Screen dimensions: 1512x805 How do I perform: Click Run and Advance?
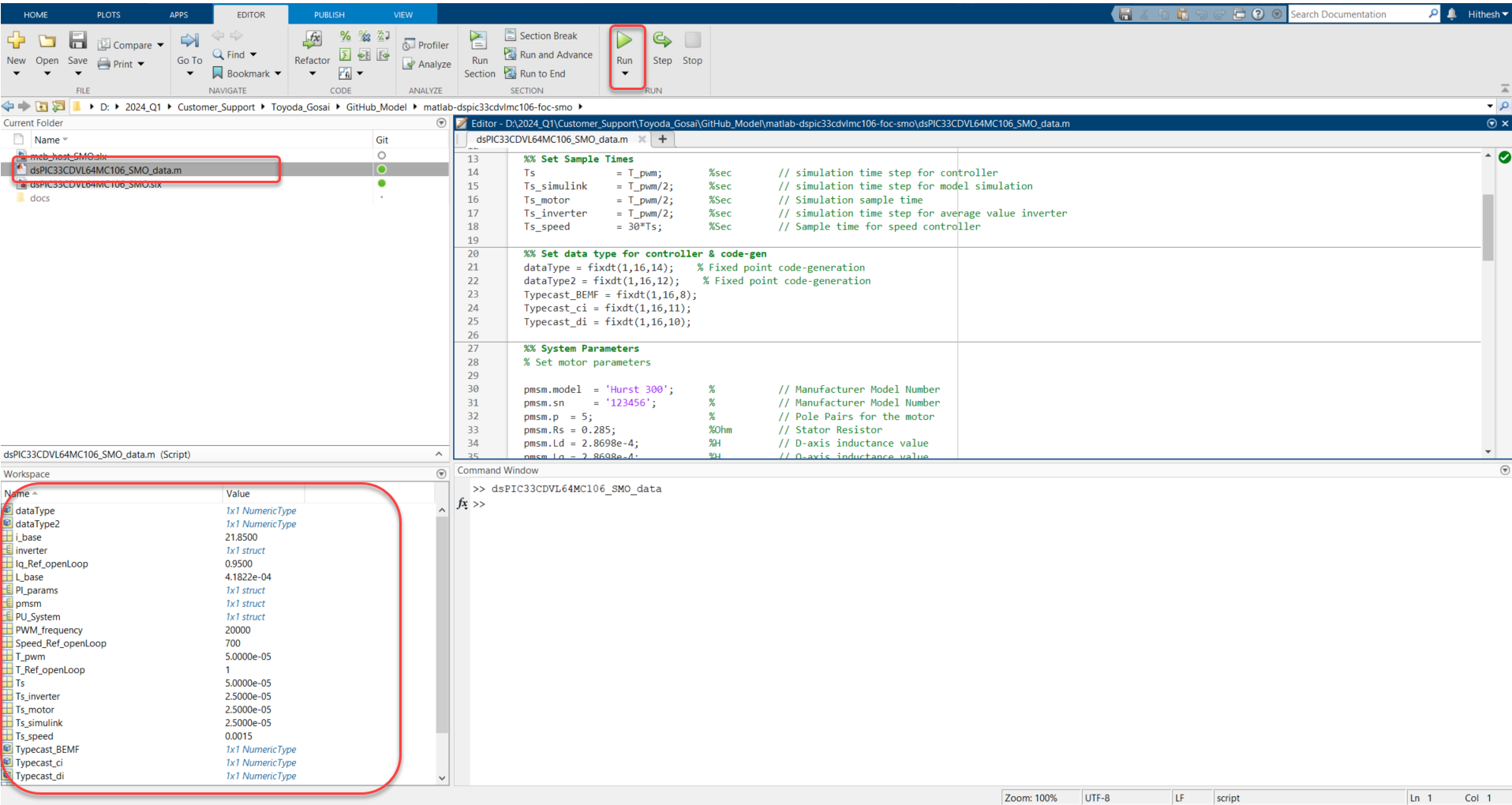[548, 54]
